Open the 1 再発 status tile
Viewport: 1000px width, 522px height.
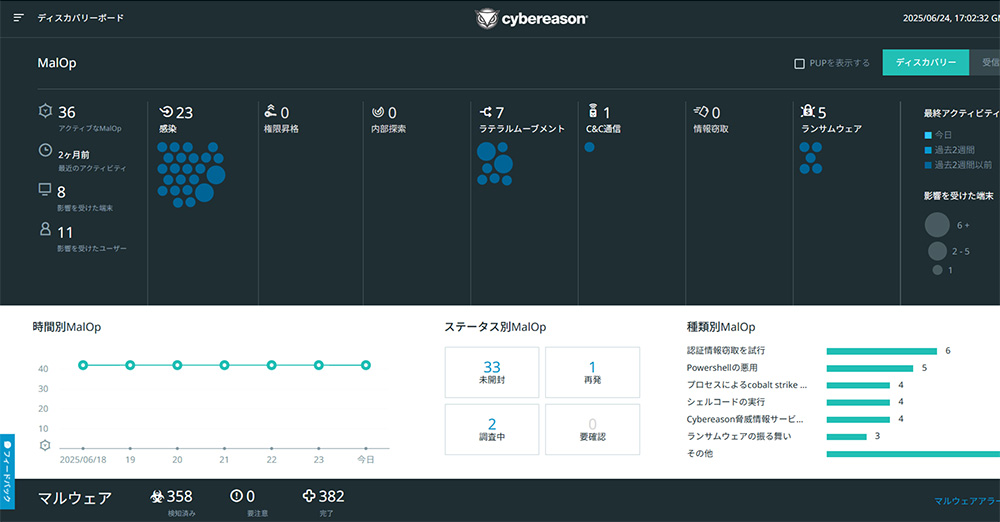point(592,372)
